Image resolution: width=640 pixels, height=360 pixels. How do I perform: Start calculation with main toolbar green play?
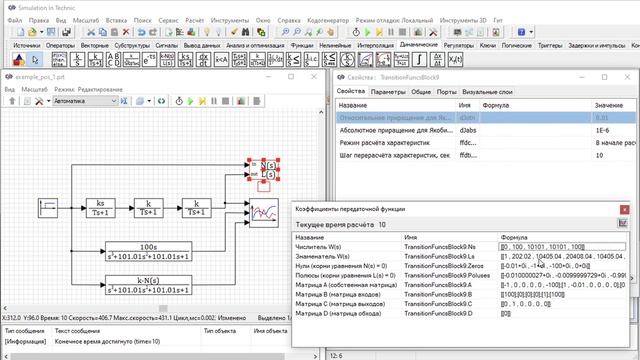(x=367, y=32)
